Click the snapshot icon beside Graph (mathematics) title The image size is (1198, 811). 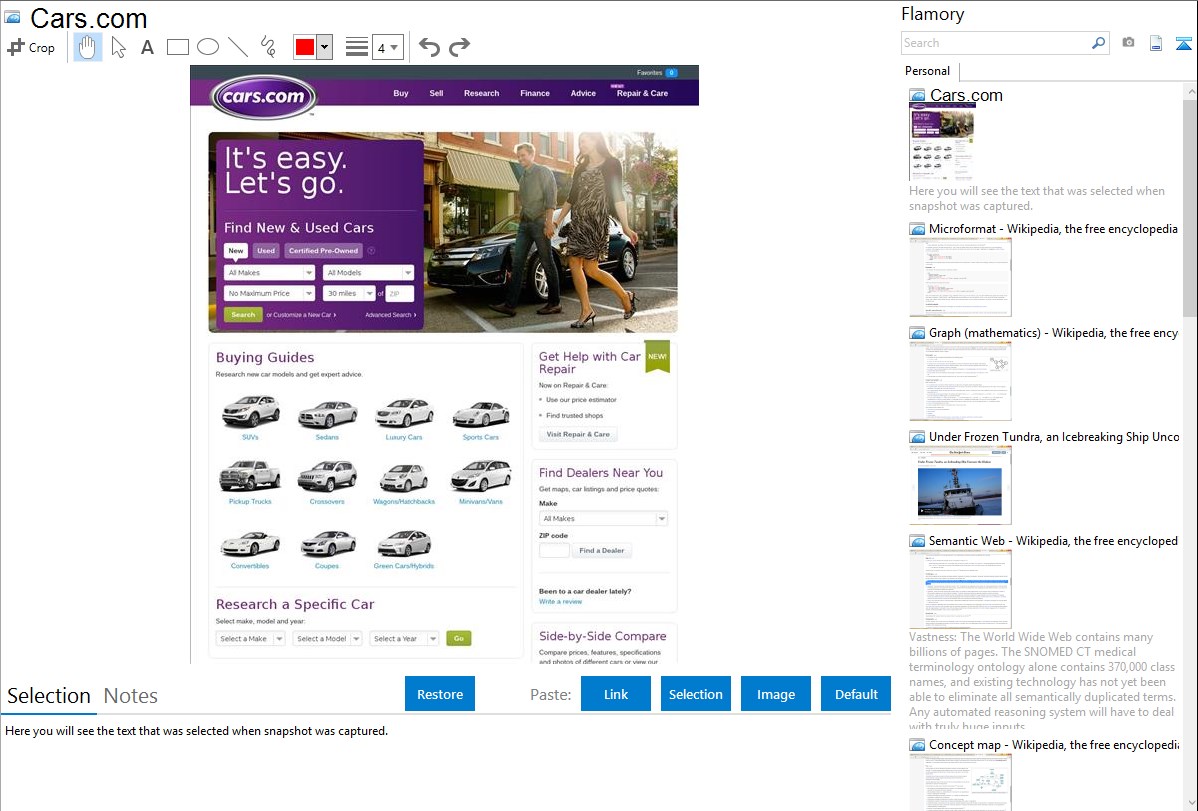(917, 333)
